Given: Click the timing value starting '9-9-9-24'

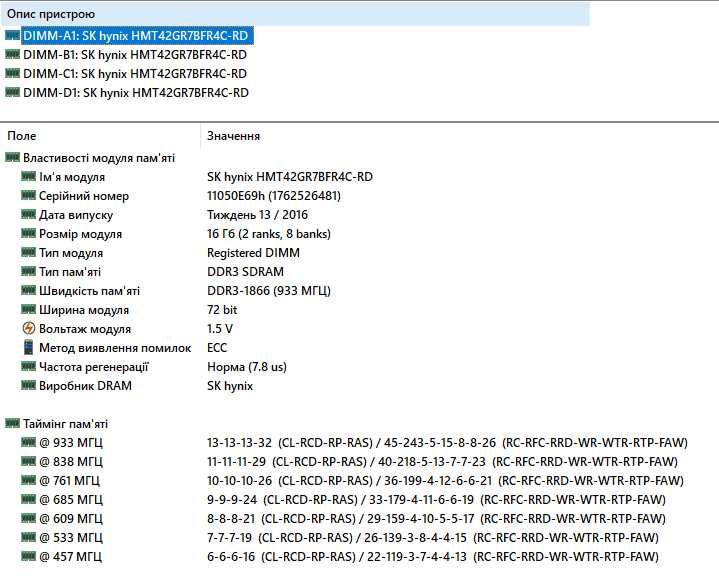Looking at the screenshot, I should tap(436, 500).
